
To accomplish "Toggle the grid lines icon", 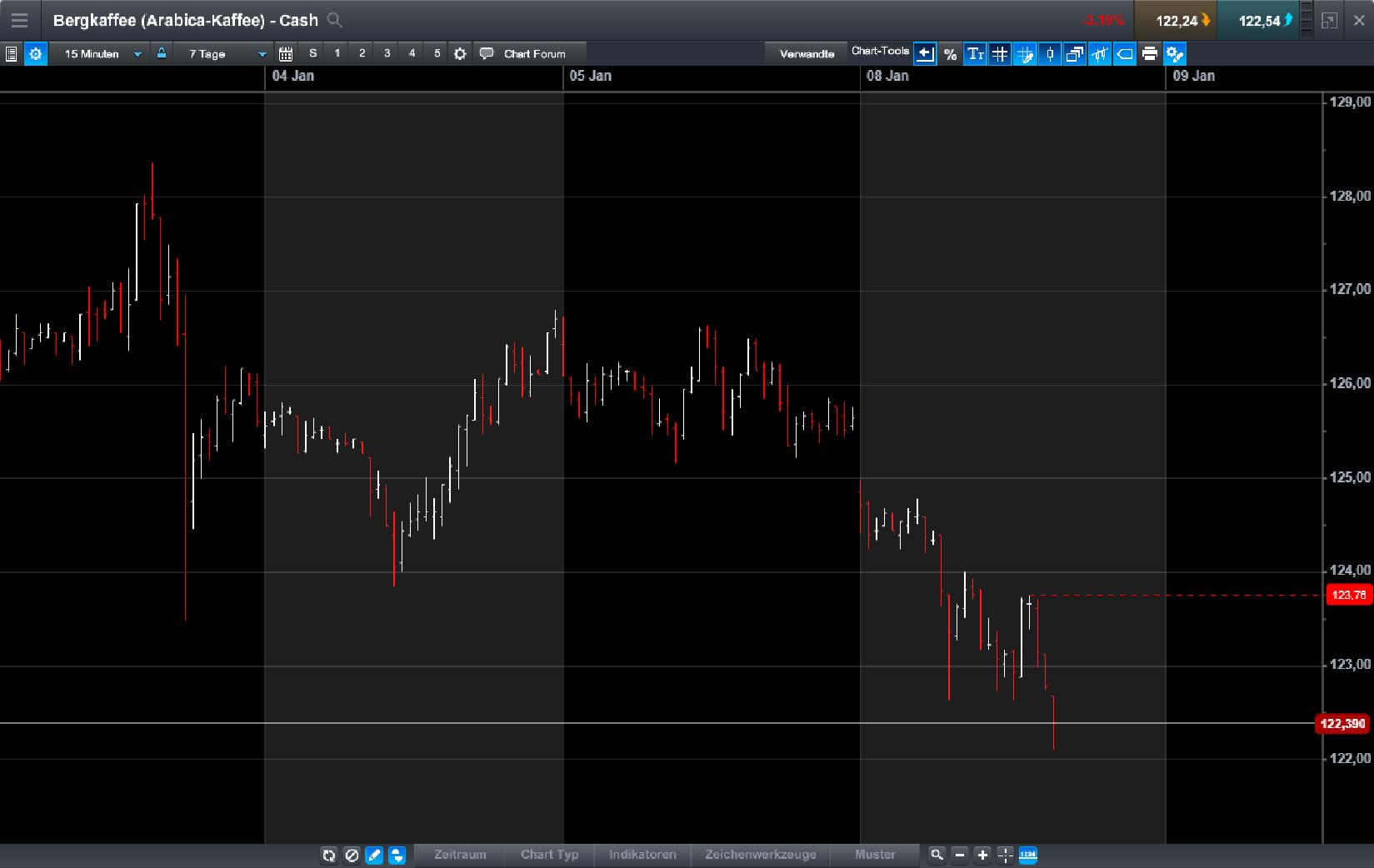I will click(x=999, y=54).
